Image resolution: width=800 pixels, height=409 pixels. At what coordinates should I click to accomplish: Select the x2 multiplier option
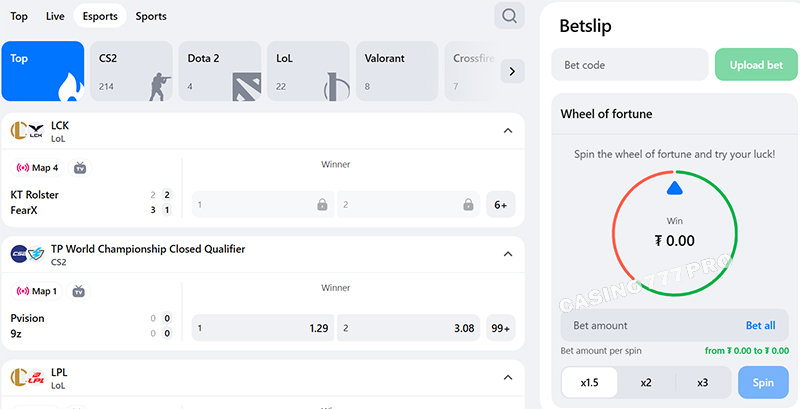646,383
